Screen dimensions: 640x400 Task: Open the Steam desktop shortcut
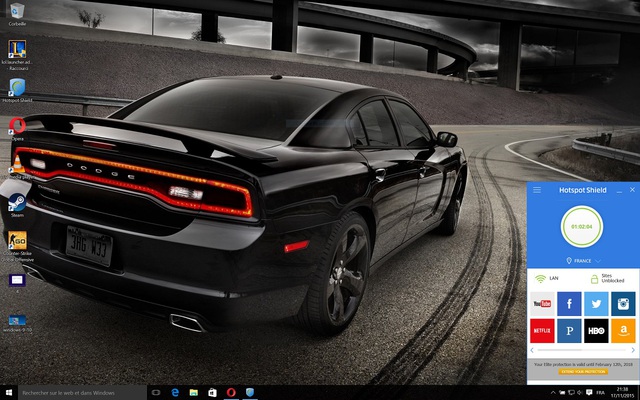[17, 197]
